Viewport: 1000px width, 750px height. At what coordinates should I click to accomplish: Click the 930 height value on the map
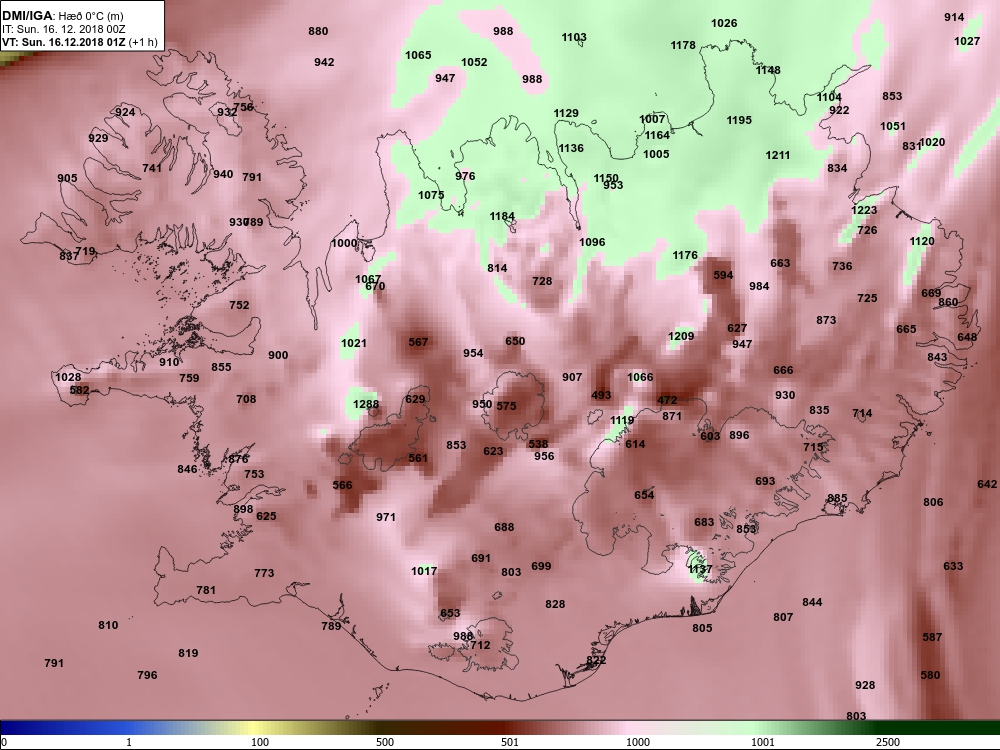(x=785, y=395)
